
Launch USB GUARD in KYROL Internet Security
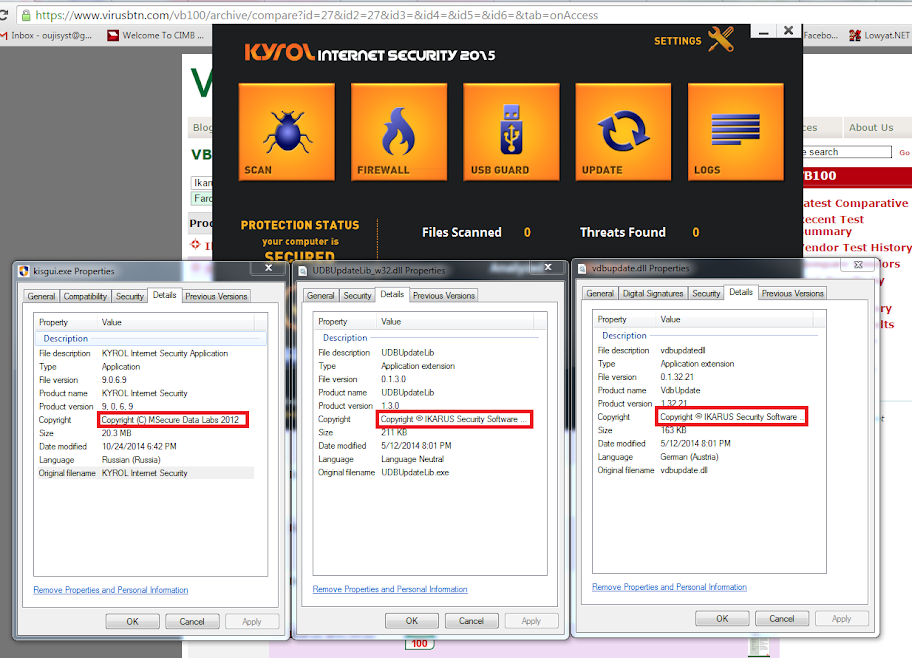[x=511, y=131]
